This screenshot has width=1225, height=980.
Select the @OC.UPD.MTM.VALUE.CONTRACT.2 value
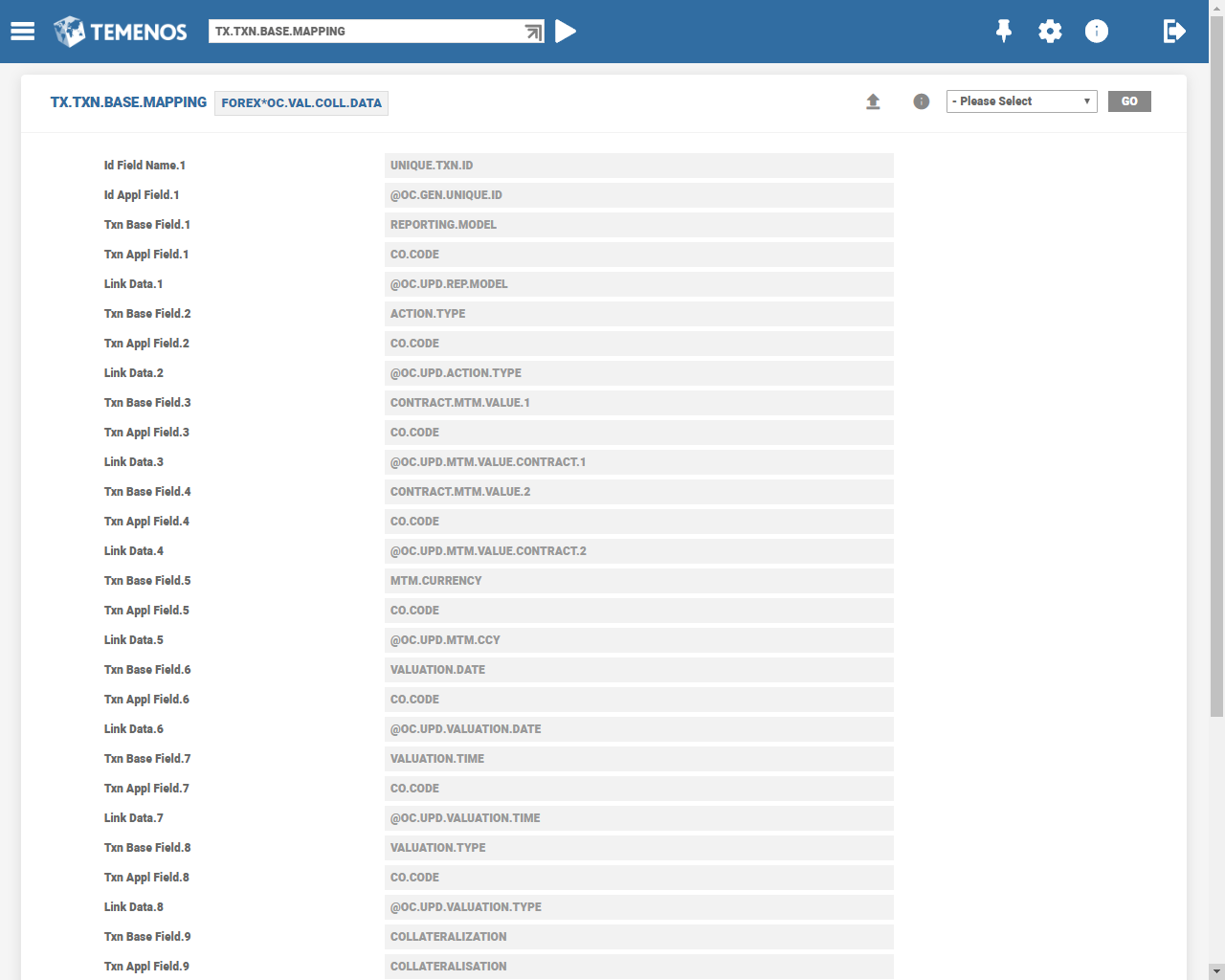coord(639,551)
